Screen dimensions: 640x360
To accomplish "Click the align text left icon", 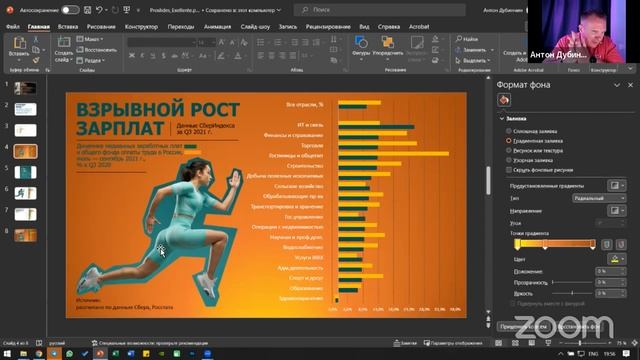I will [x=260, y=56].
